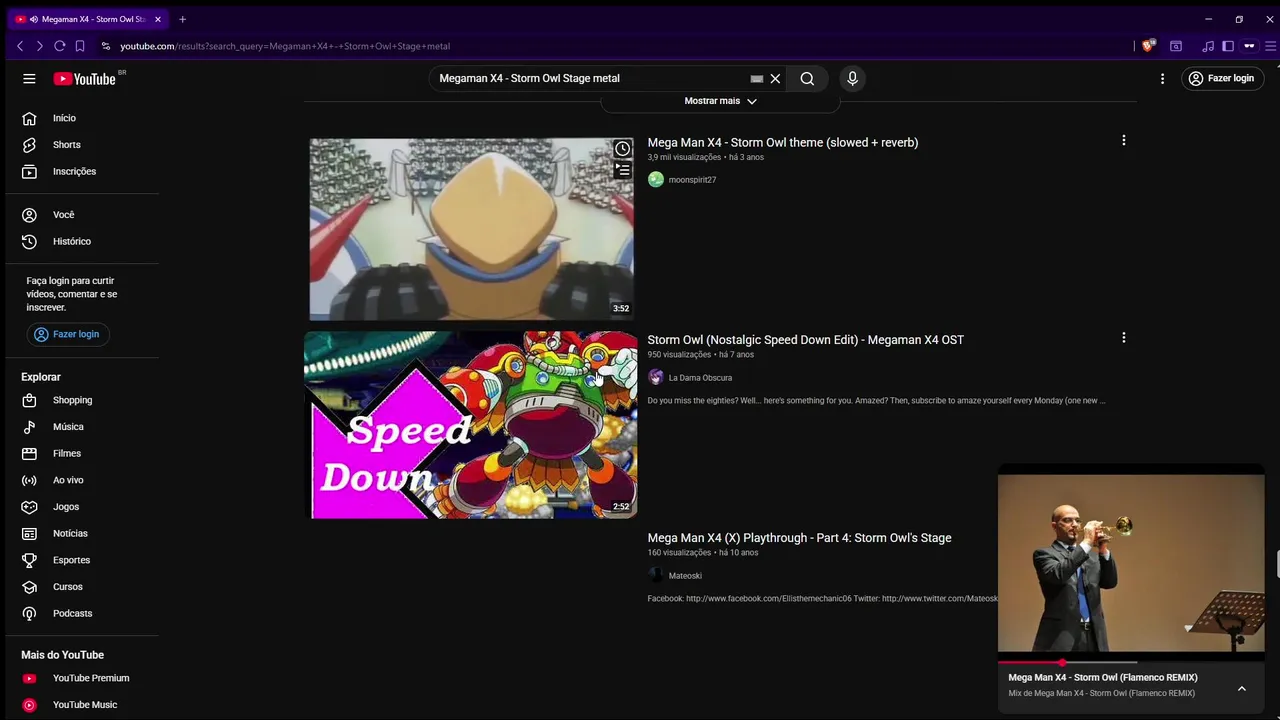Open options for Storm Owl theme slowed video
Viewport: 1280px width, 720px height.
pos(1123,141)
